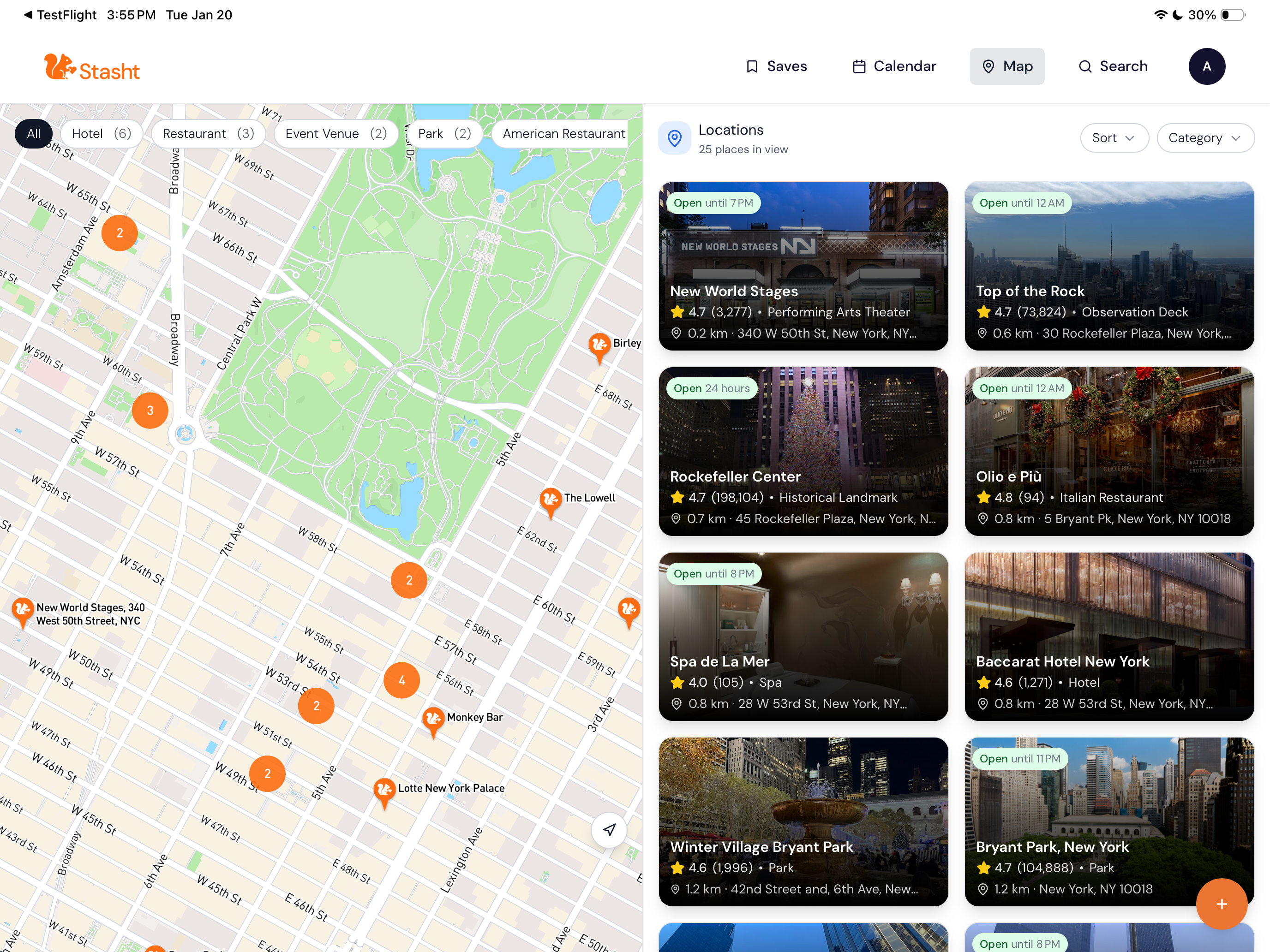Tap the Columbus Circle roundabout on the map
The width and height of the screenshot is (1270, 952).
coord(185,433)
